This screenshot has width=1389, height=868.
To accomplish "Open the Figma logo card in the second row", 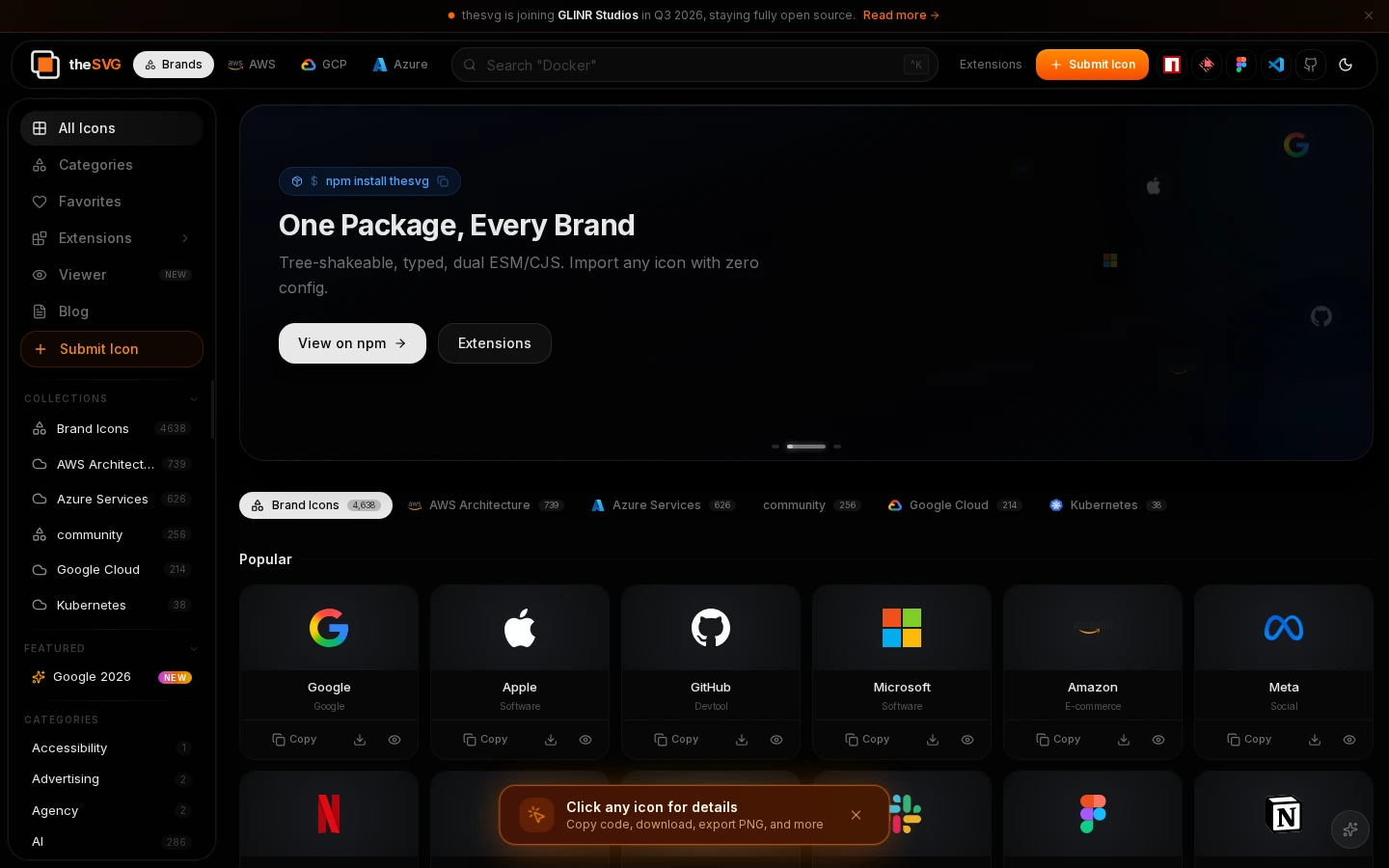I will click(1093, 814).
